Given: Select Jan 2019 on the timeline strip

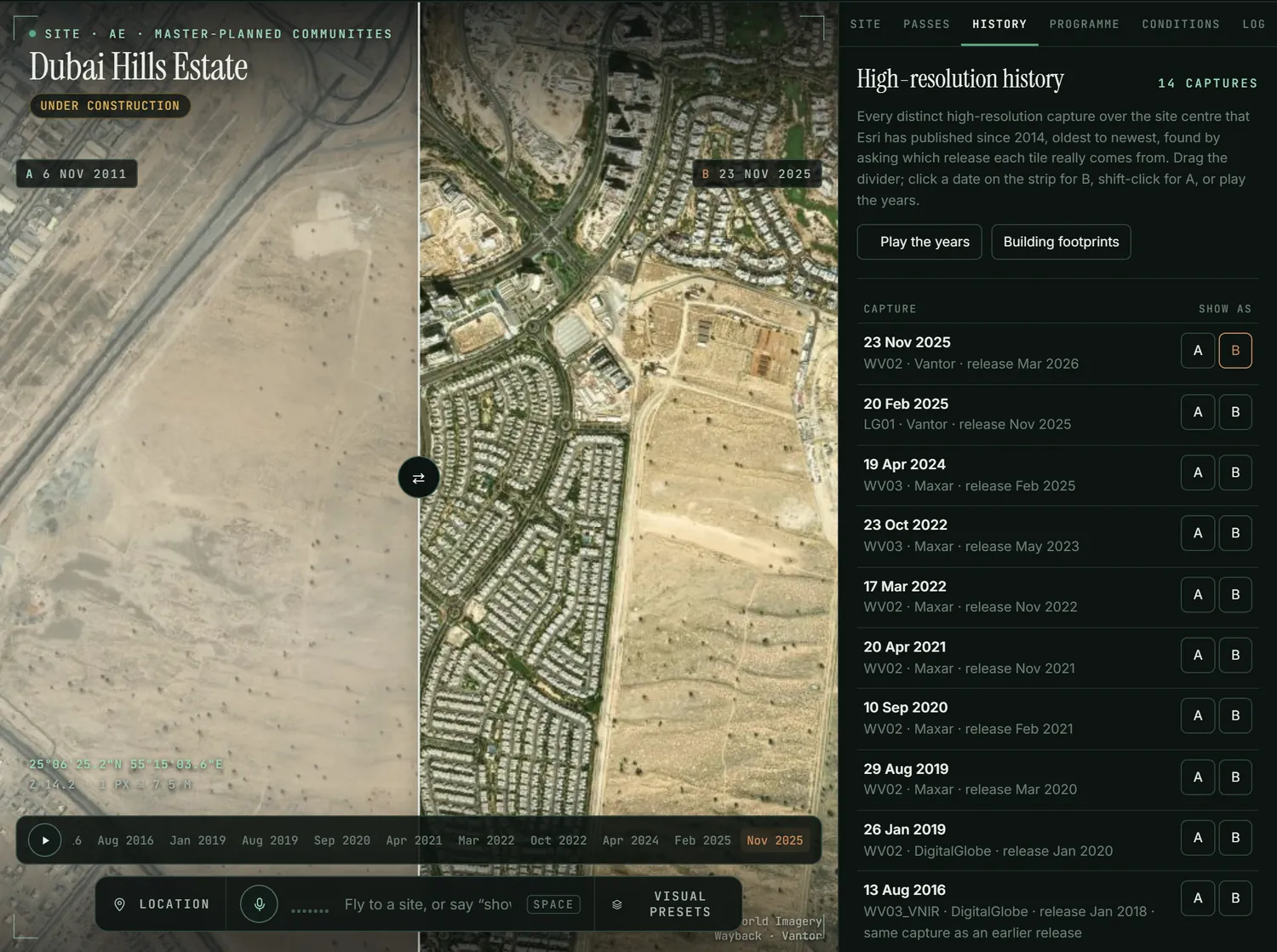Looking at the screenshot, I should pyautogui.click(x=198, y=840).
